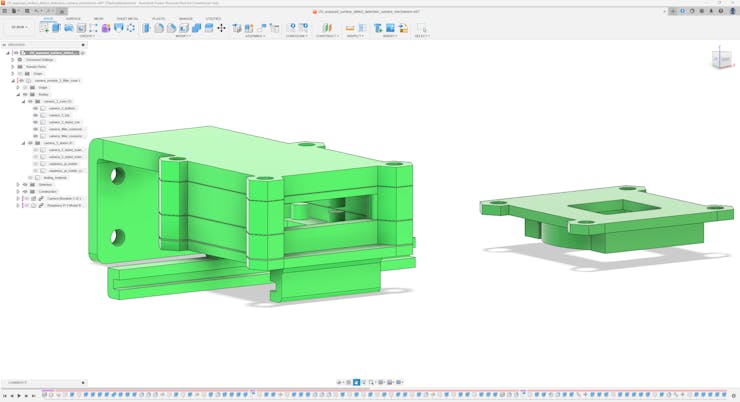The height and width of the screenshot is (402, 740).
Task: Collapse the camera_3_main folder
Action: pos(24,101)
